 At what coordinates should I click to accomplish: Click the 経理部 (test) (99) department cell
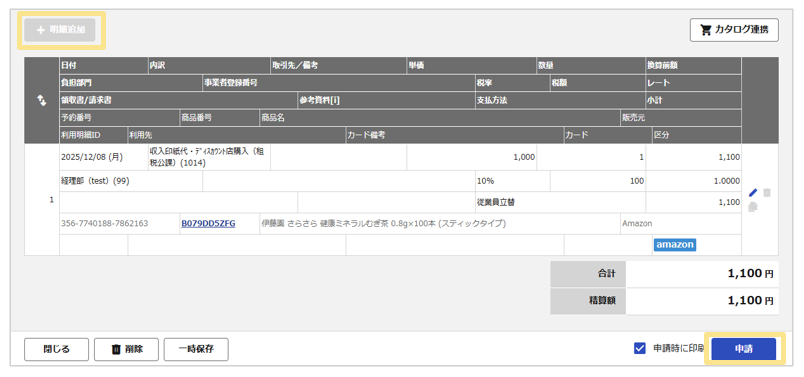pyautogui.click(x=131, y=181)
